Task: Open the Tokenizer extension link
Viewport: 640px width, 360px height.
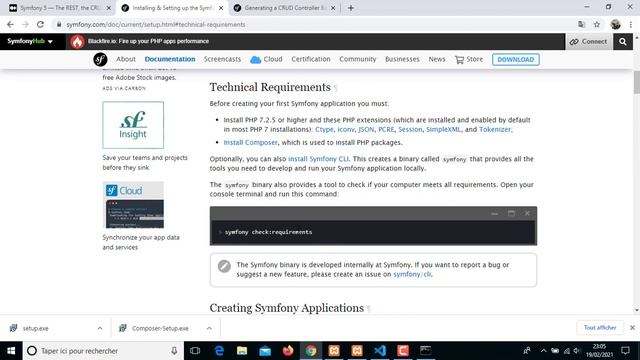Action: (x=495, y=129)
